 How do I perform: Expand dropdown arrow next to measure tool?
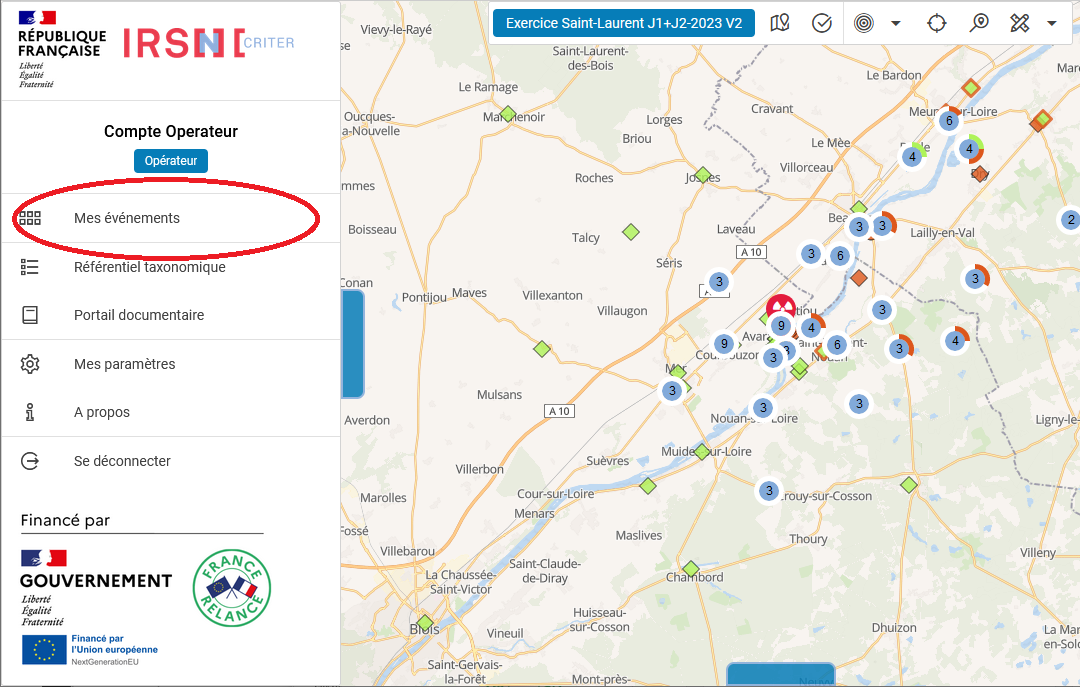1051,23
